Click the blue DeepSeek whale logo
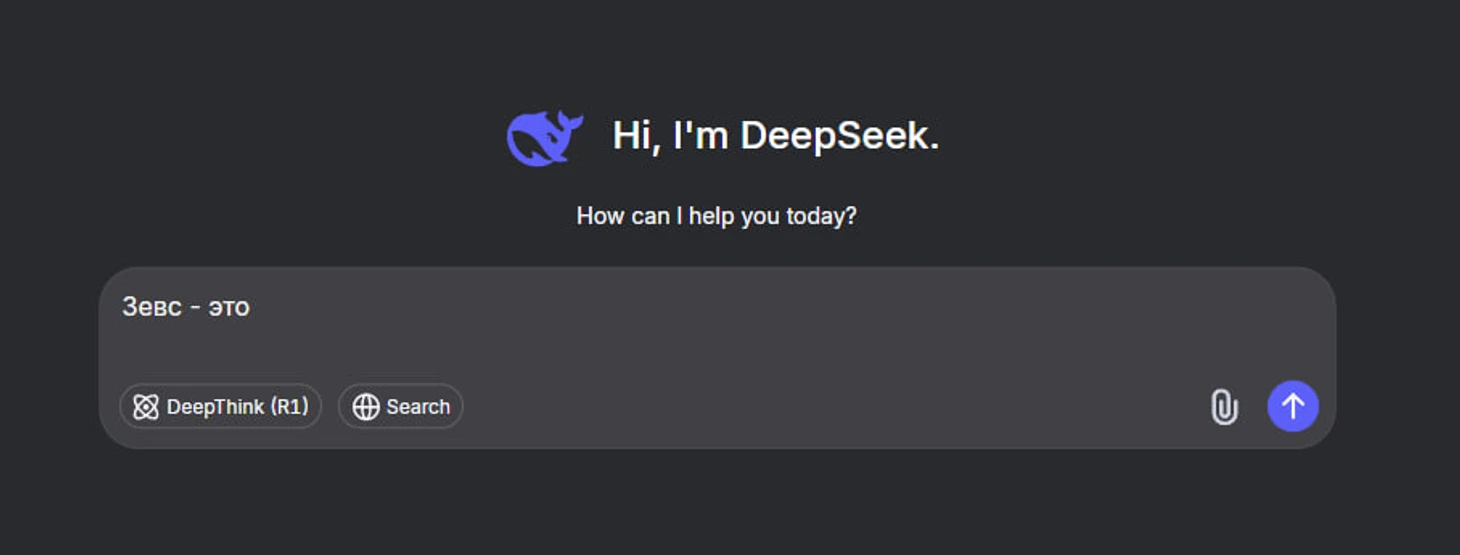This screenshot has height=555, width=1460. [545, 137]
